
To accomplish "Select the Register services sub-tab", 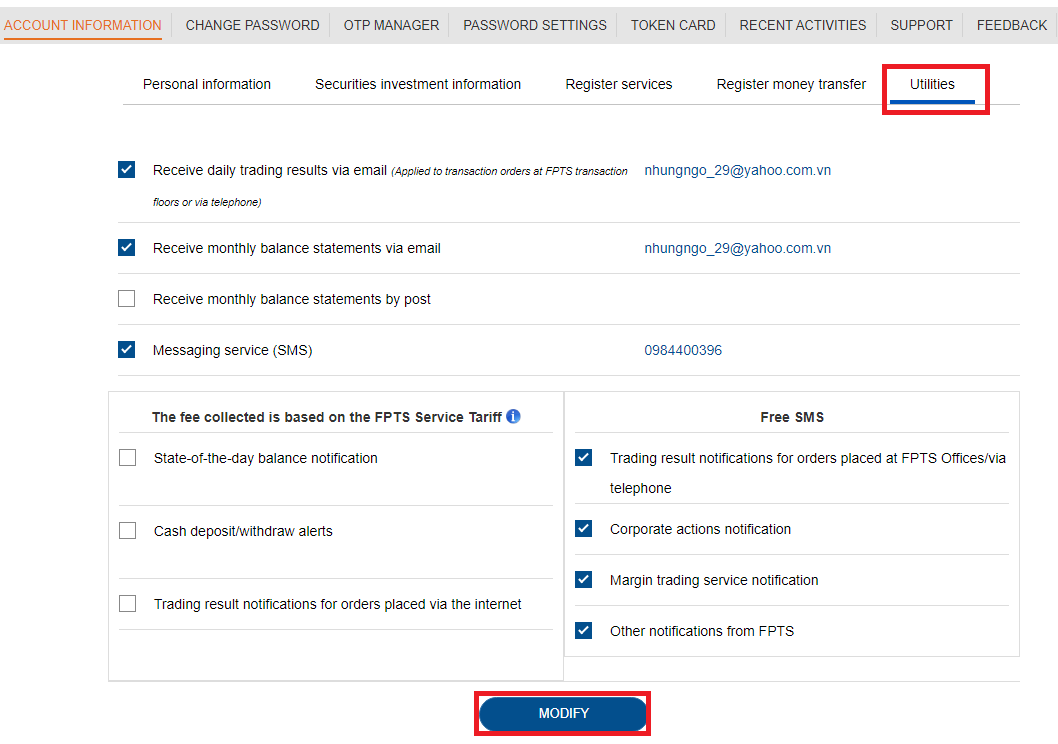I will [619, 84].
